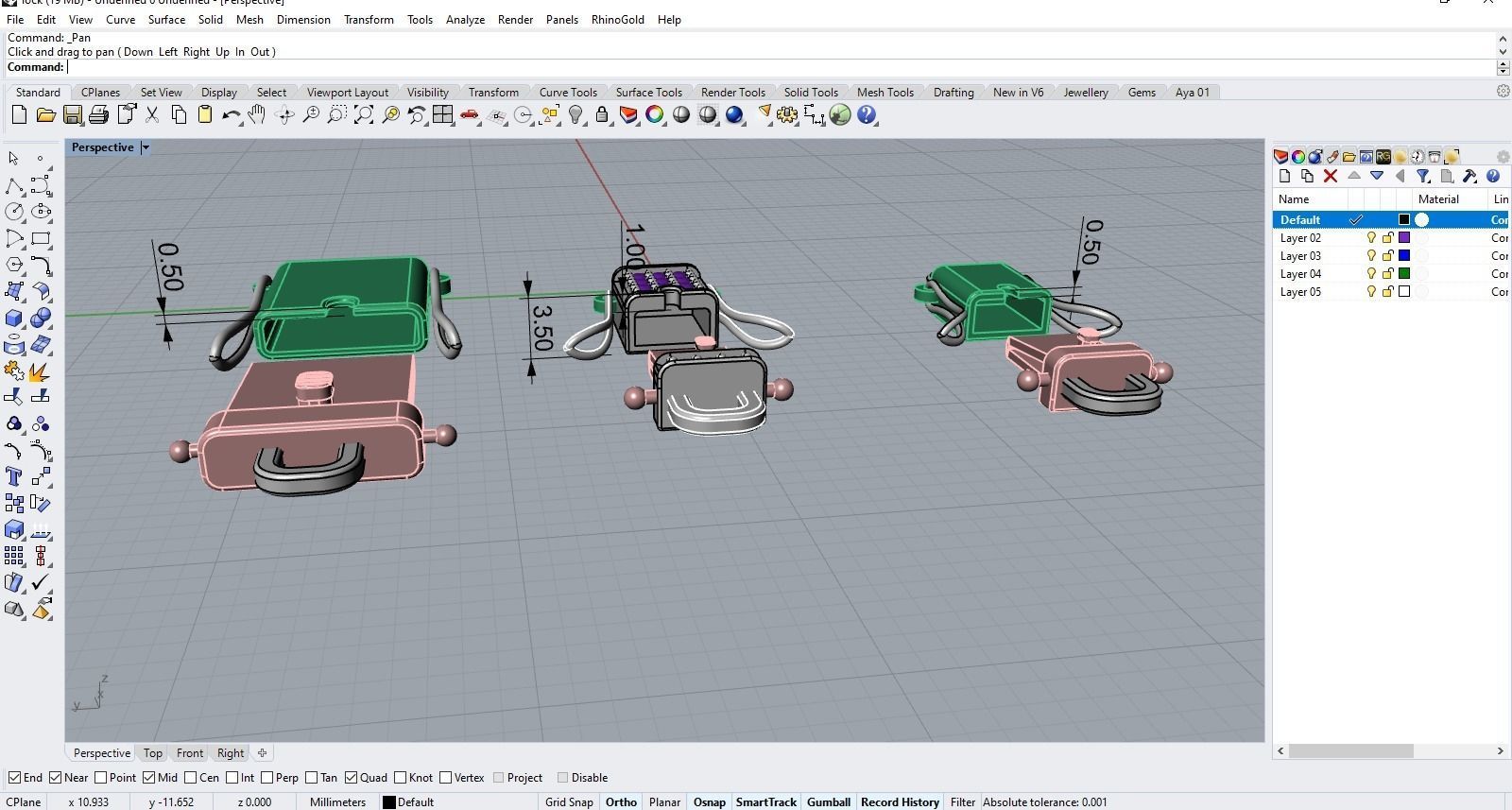The width and height of the screenshot is (1512, 810).
Task: Add a new viewport tab with plus
Action: 262,753
